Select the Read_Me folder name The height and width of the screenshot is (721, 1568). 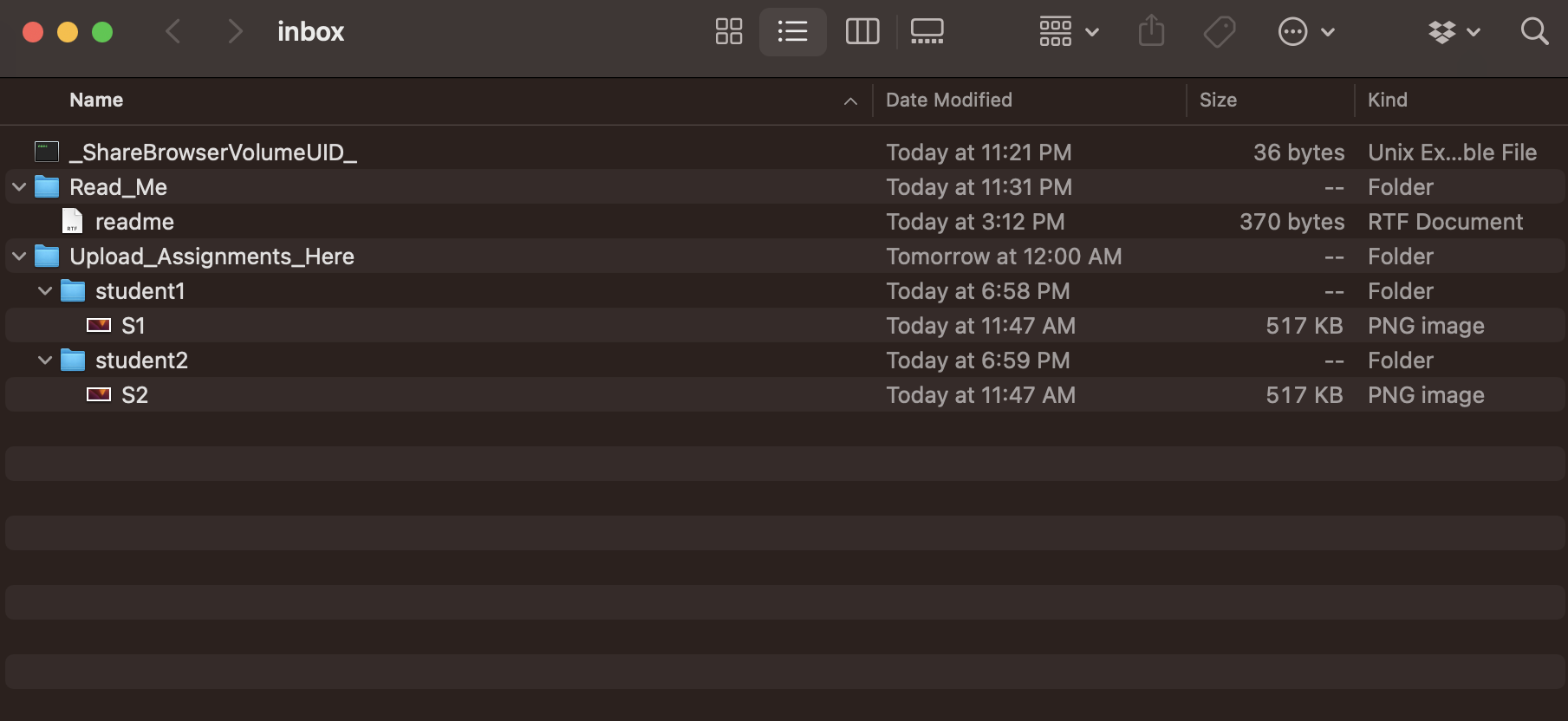[x=118, y=187]
